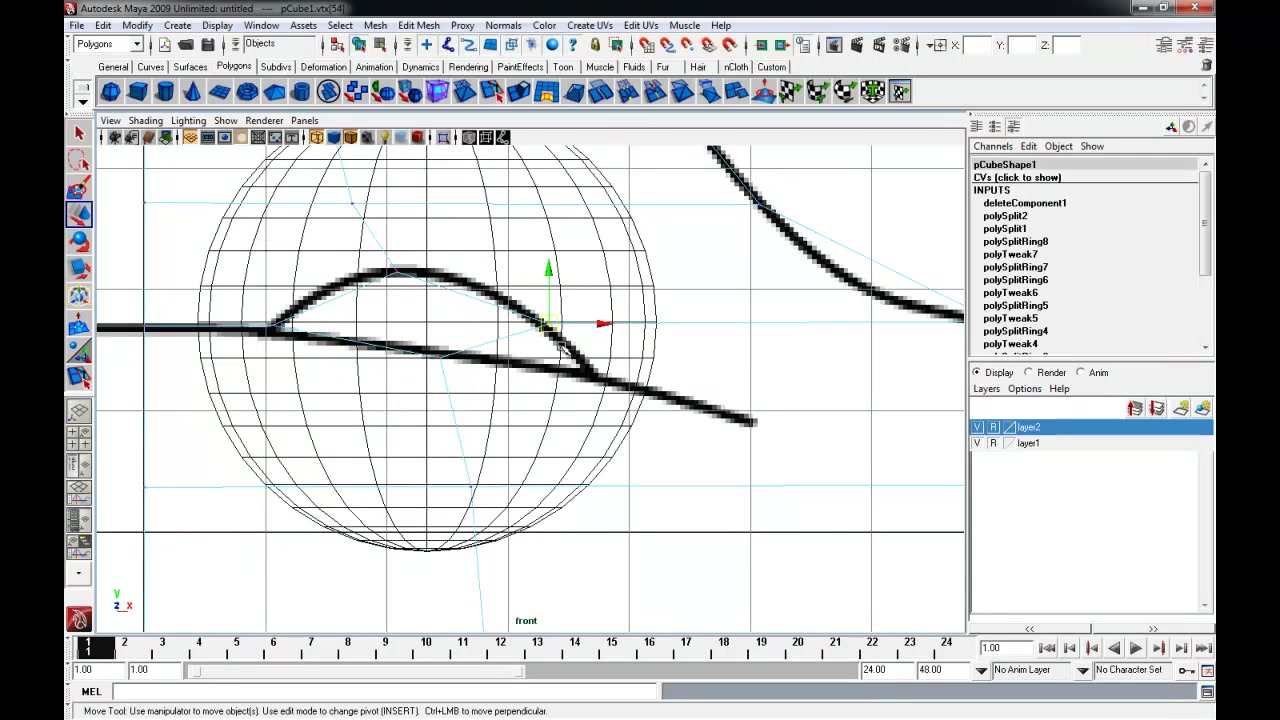Create polygon cone from shelf
The height and width of the screenshot is (720, 1280).
pos(191,92)
